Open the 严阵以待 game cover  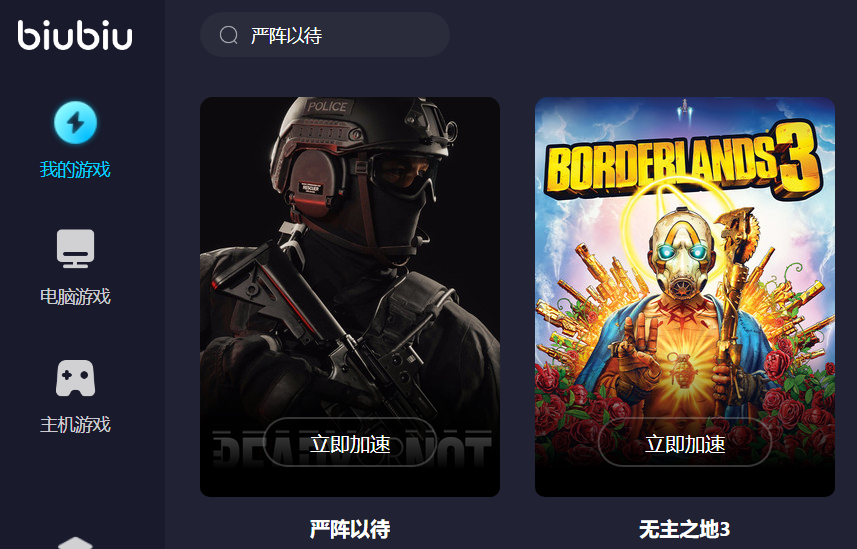pos(350,297)
